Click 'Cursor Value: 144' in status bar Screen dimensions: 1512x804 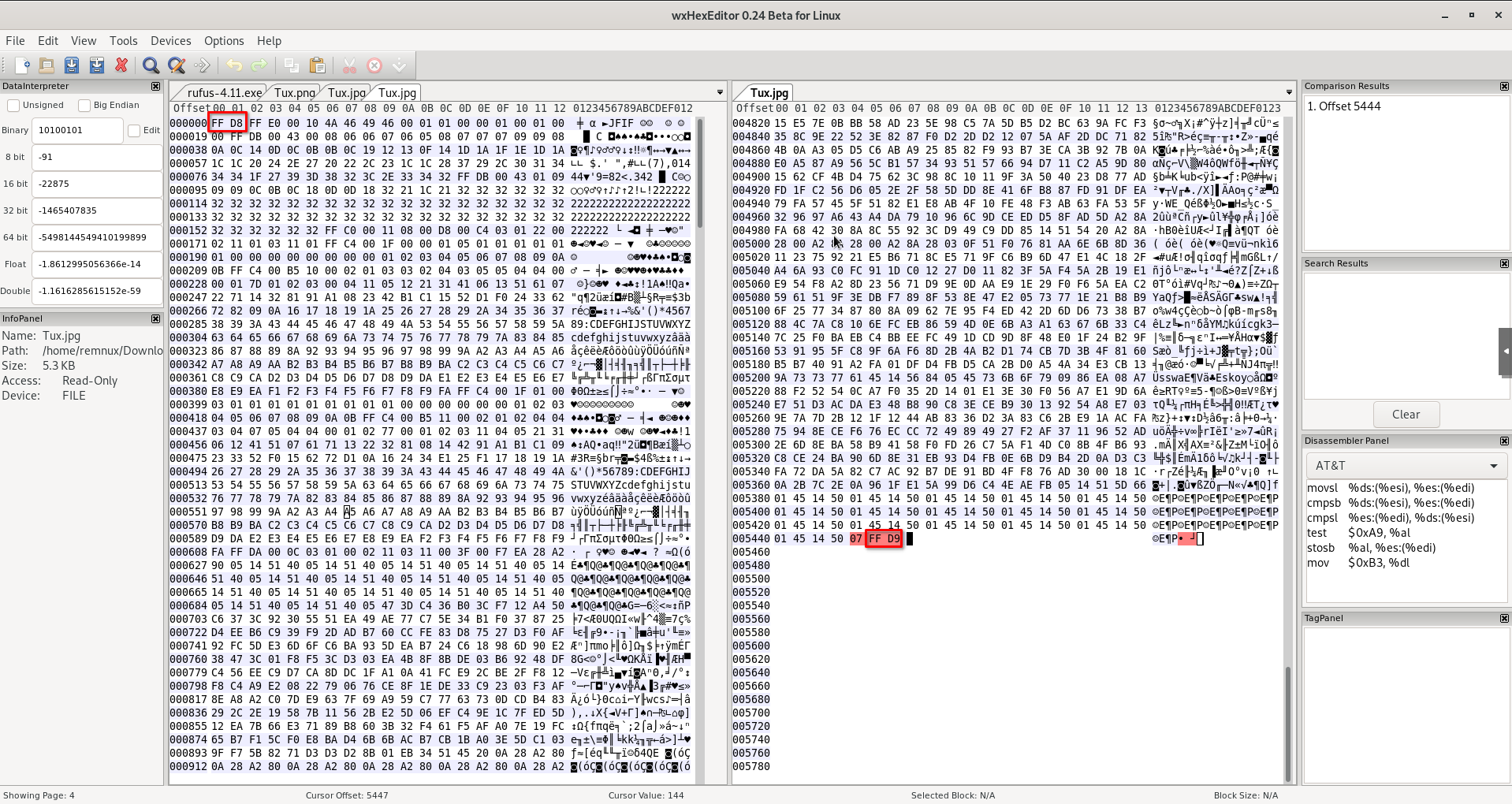(646, 795)
